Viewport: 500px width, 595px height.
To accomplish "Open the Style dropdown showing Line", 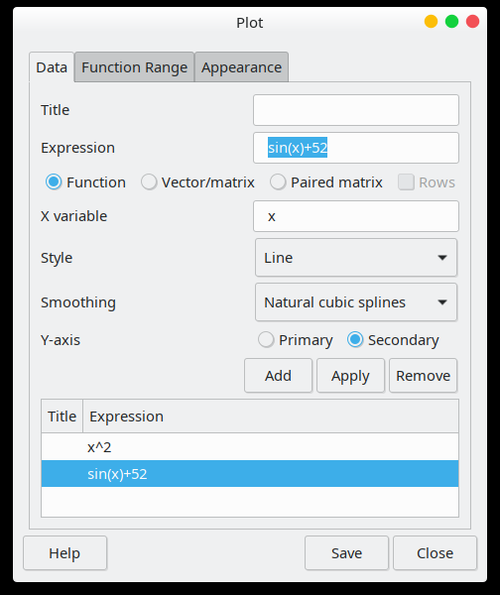I will [356, 258].
